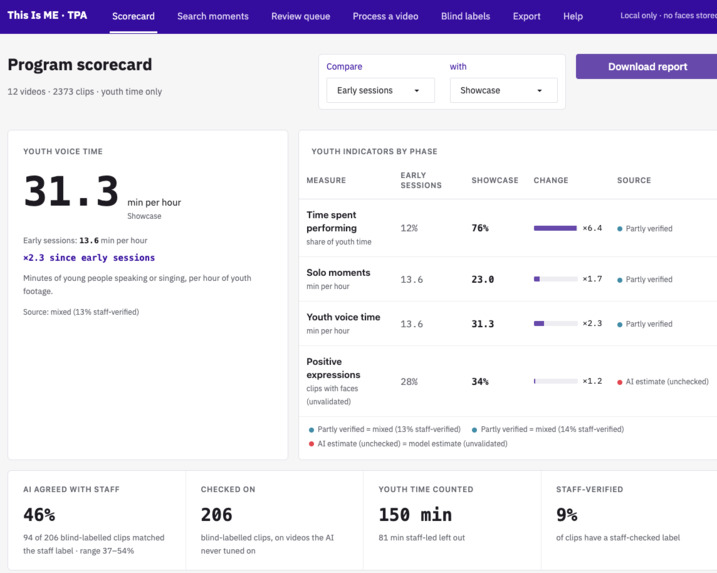Click the 12 videos · 2373 clips subtitle
This screenshot has width=717, height=573.
click(x=85, y=92)
